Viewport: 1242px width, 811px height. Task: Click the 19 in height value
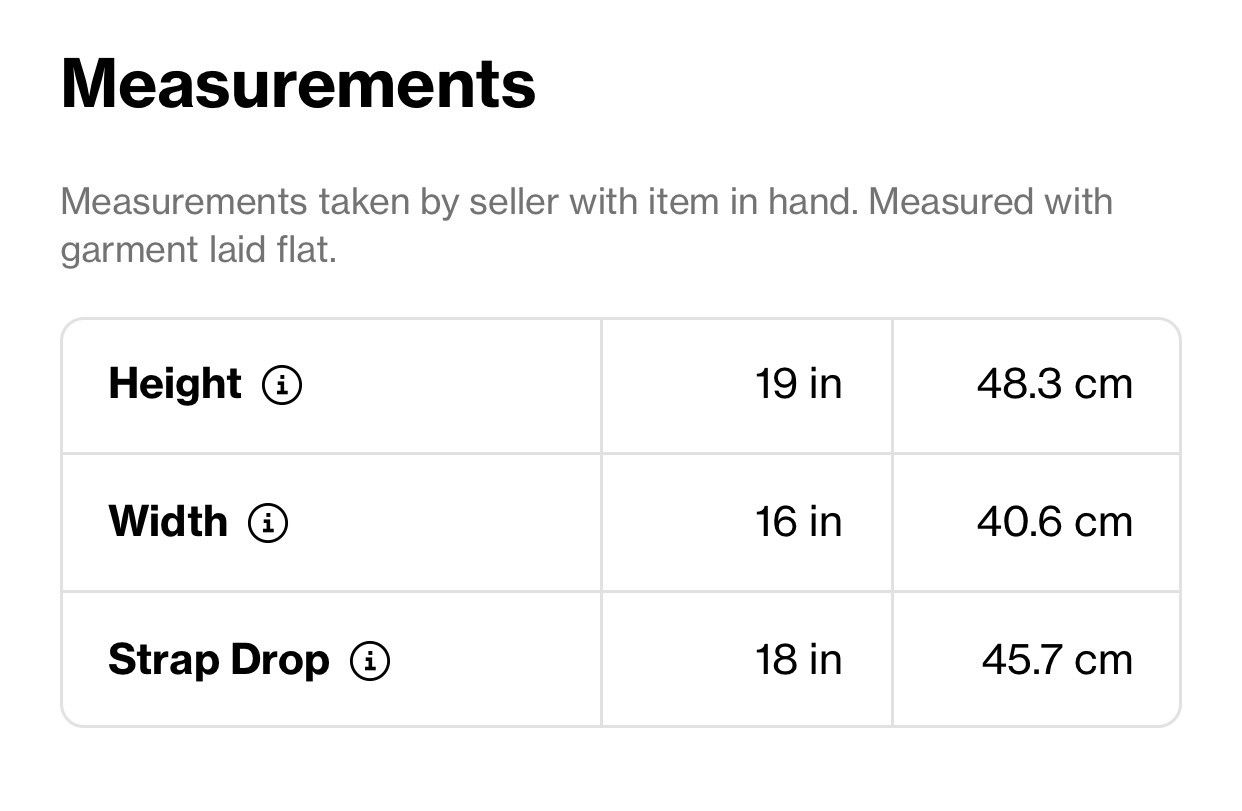coord(798,384)
